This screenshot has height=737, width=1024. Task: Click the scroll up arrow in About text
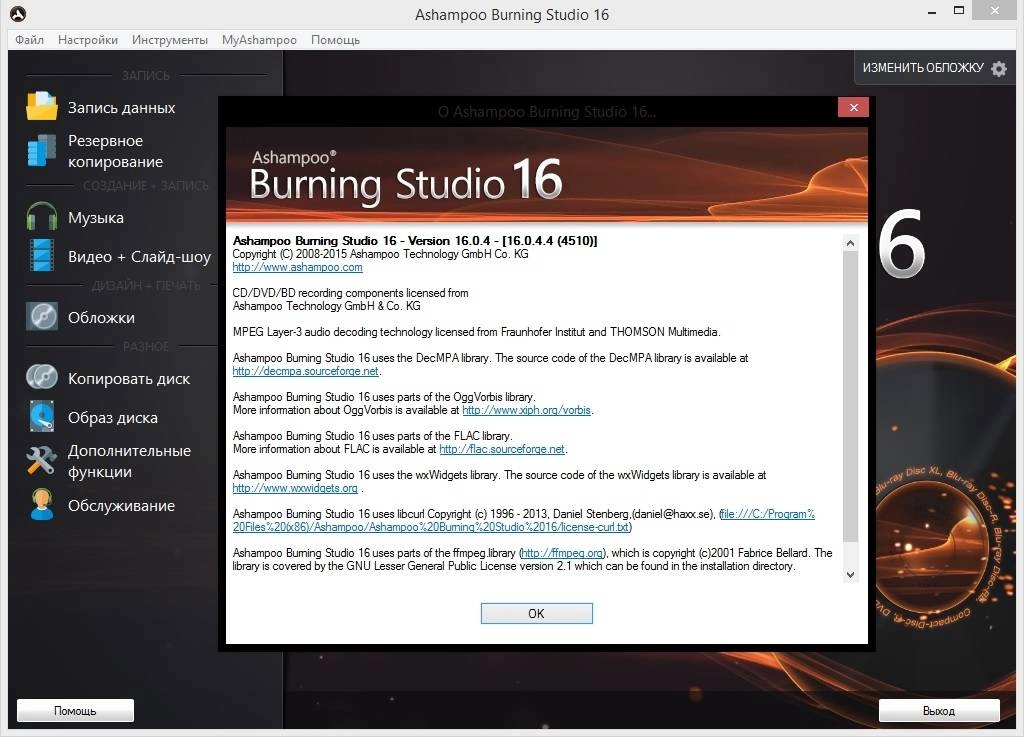[x=850, y=243]
